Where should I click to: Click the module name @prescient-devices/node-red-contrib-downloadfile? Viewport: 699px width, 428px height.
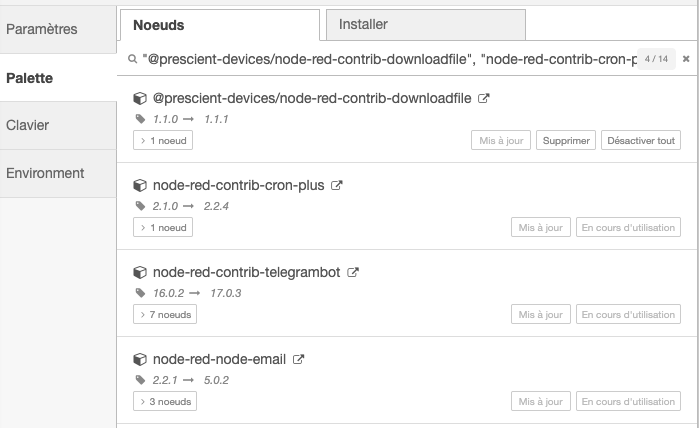point(312,99)
